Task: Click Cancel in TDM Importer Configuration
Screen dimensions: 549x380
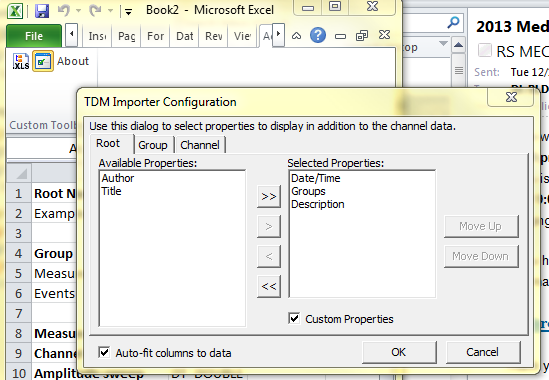Action: pos(483,352)
